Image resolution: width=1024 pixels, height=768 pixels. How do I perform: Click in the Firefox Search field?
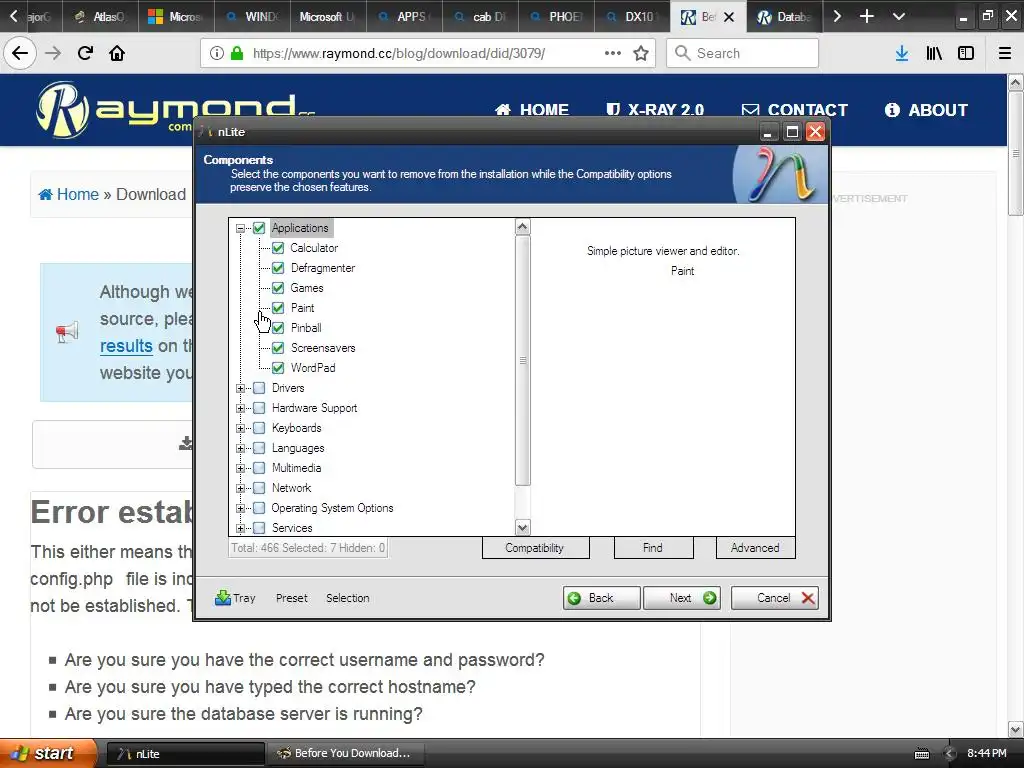click(743, 53)
